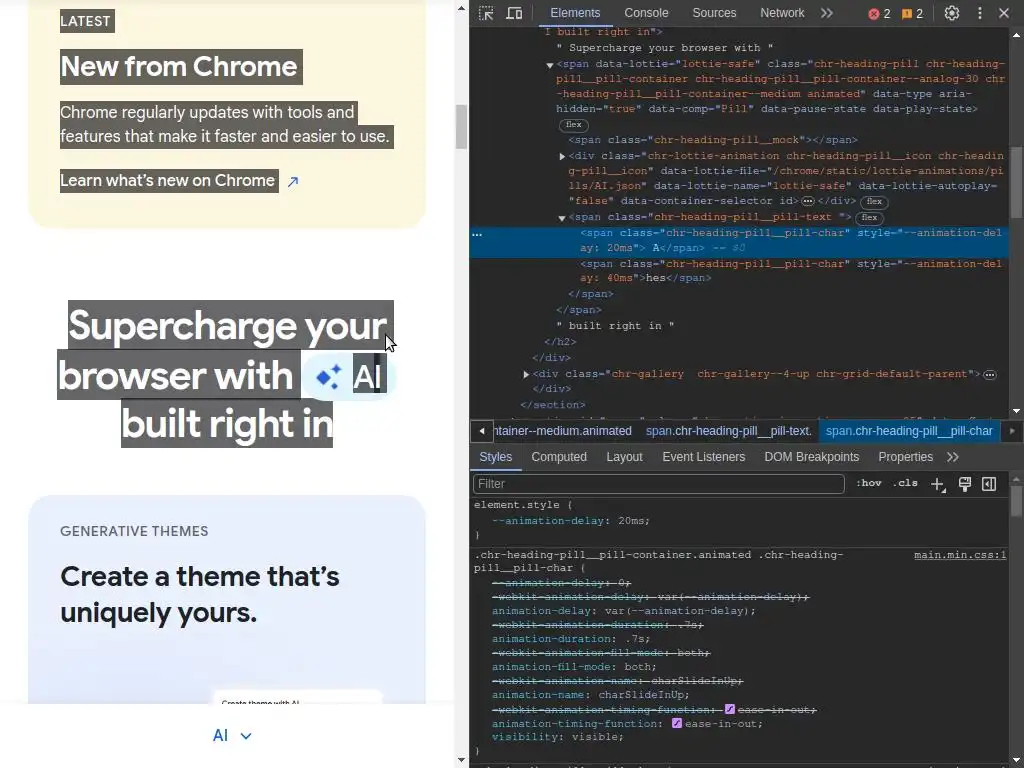The image size is (1024, 768).
Task: Open the AI dropdown at page bottom
Action: (x=232, y=735)
